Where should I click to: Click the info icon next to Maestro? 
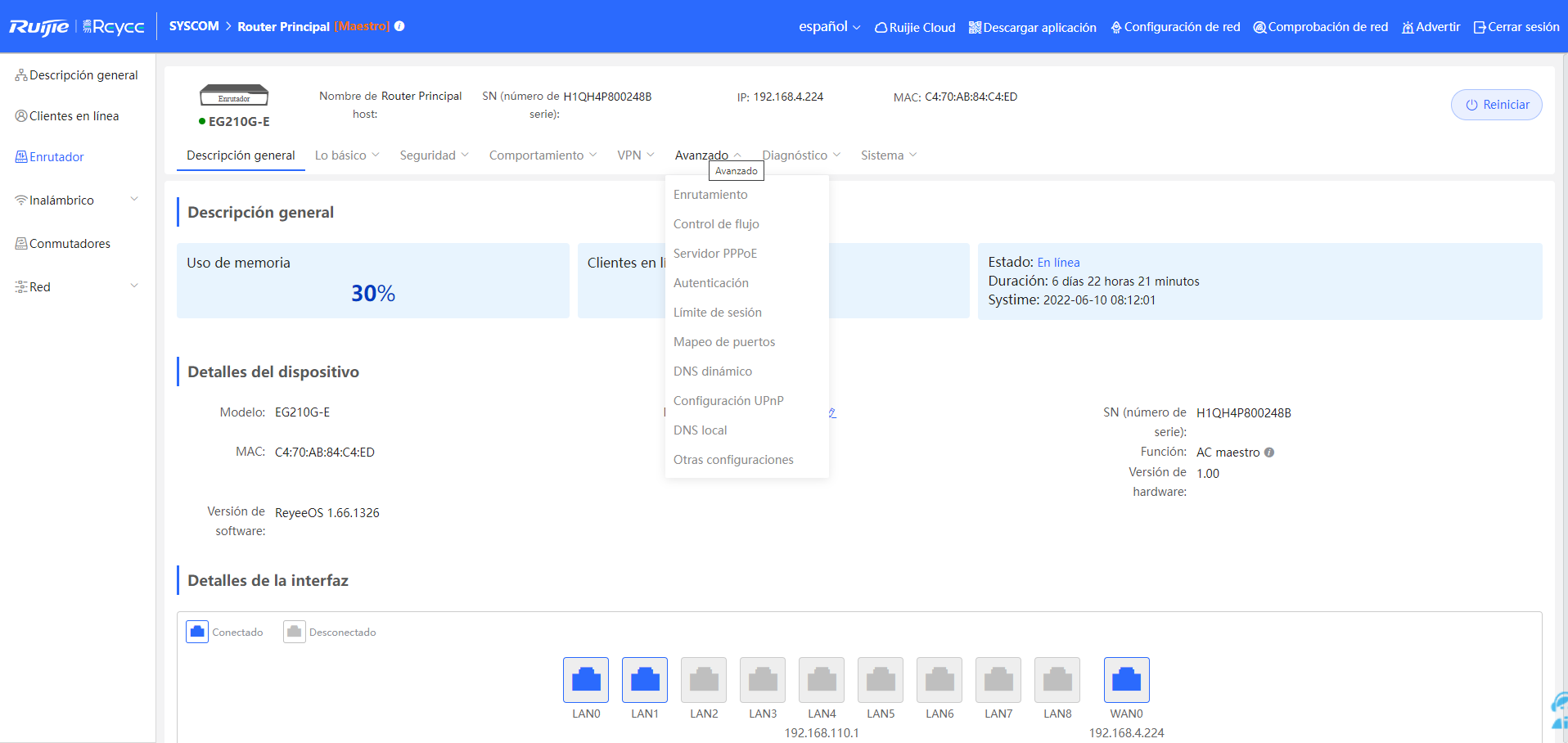(x=399, y=26)
